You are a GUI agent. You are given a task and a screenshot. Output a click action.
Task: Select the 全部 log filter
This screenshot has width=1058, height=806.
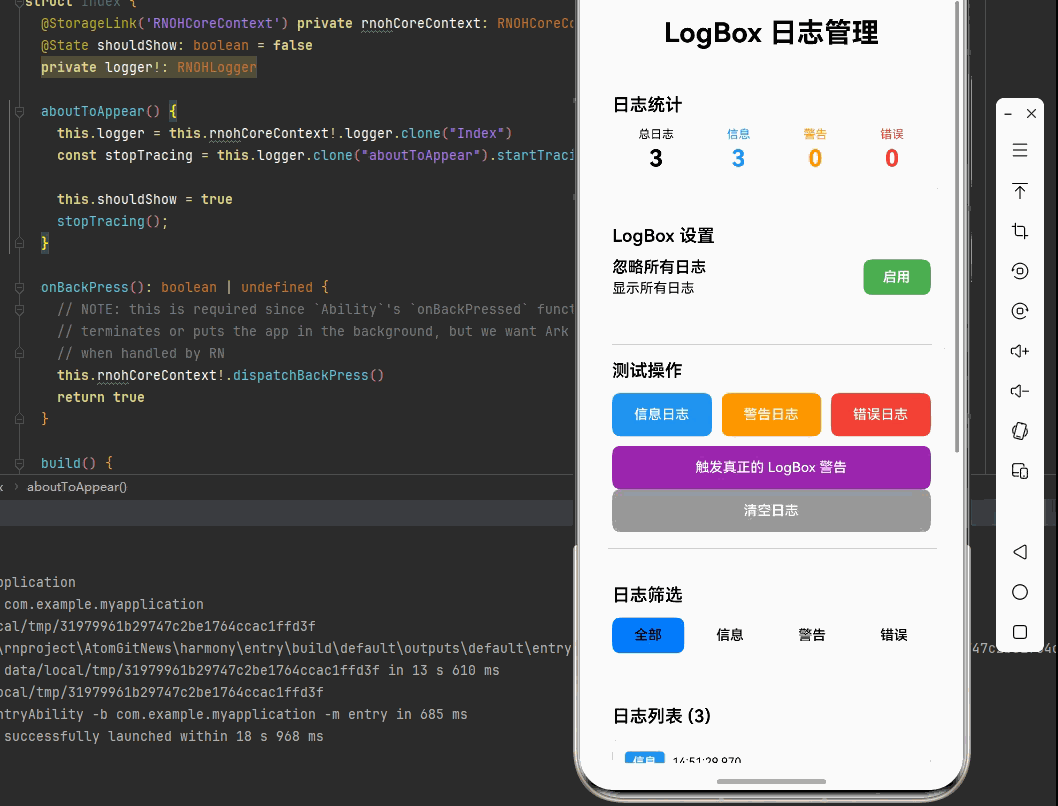pos(648,634)
